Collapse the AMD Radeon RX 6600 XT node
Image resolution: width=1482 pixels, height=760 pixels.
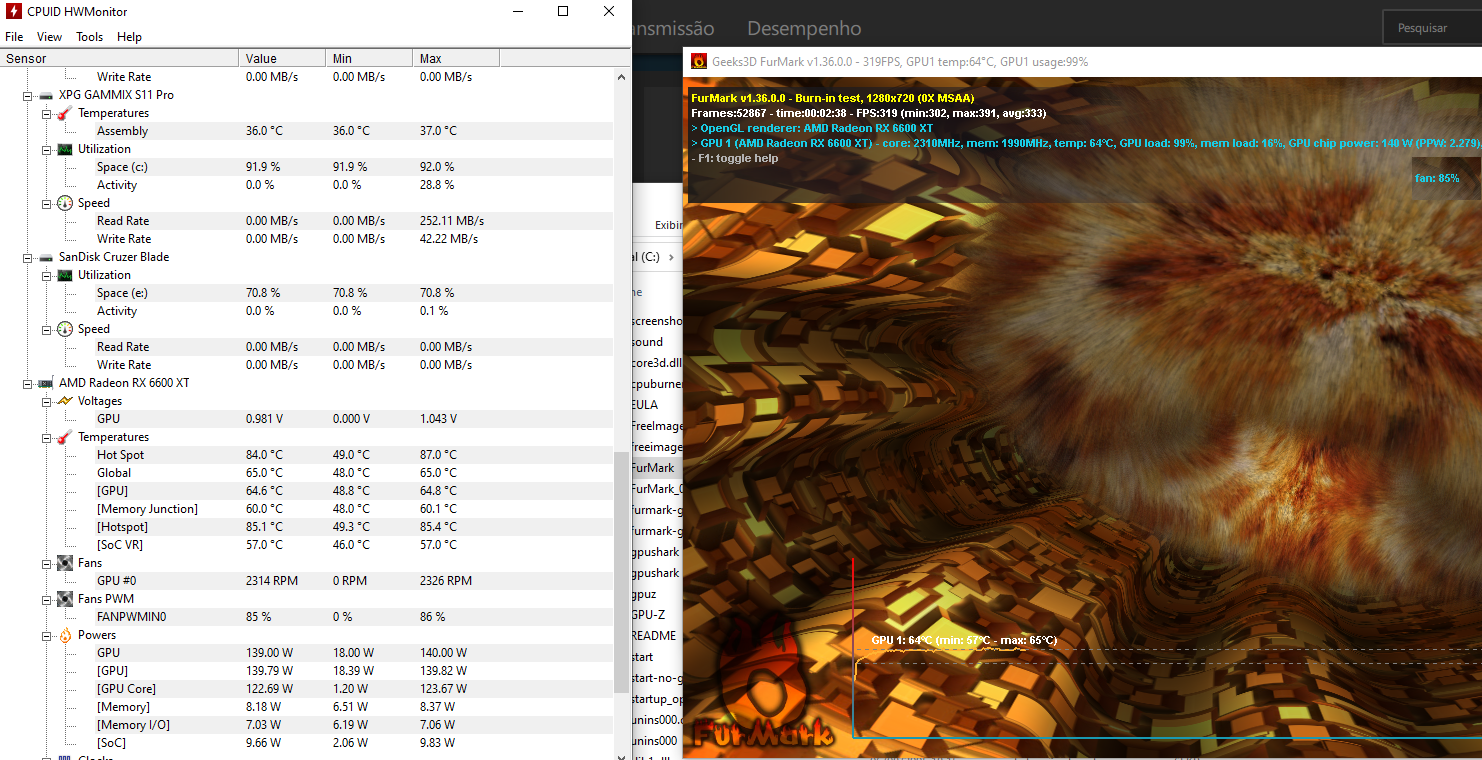coord(27,383)
